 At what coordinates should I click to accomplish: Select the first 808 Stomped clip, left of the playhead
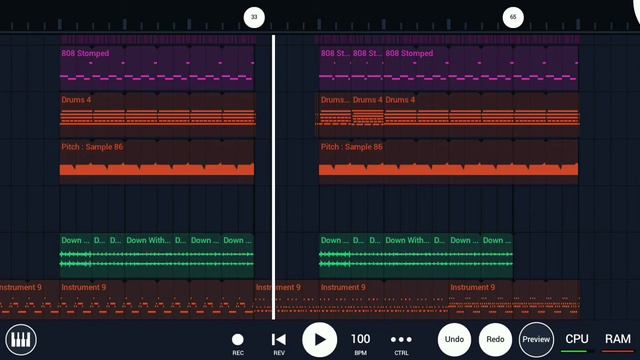click(x=157, y=68)
